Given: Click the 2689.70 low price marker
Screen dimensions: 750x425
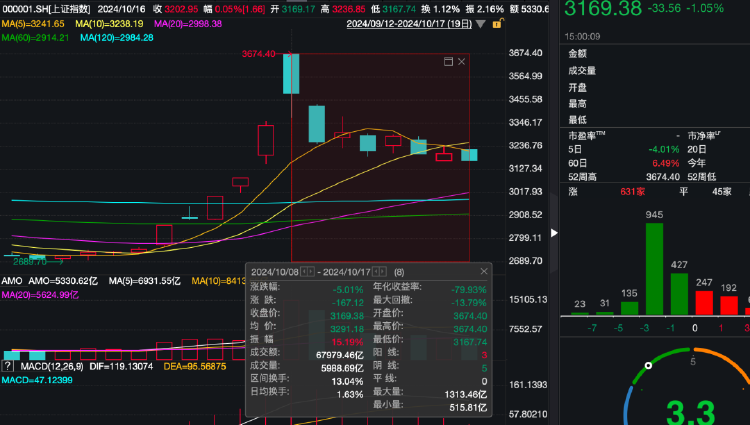Looking at the screenshot, I should [30, 262].
